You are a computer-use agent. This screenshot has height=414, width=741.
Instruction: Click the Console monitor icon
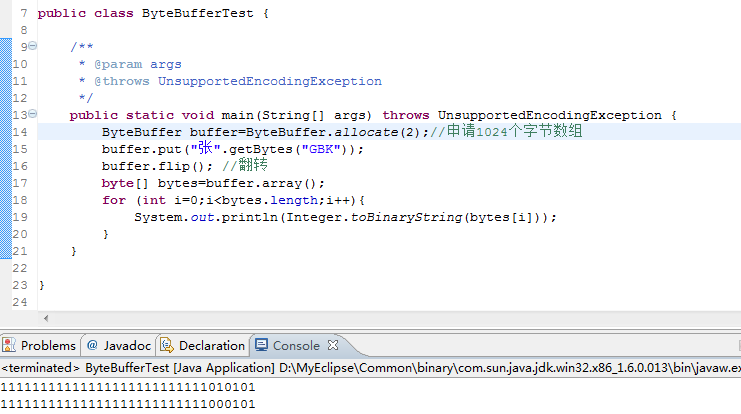click(261, 345)
